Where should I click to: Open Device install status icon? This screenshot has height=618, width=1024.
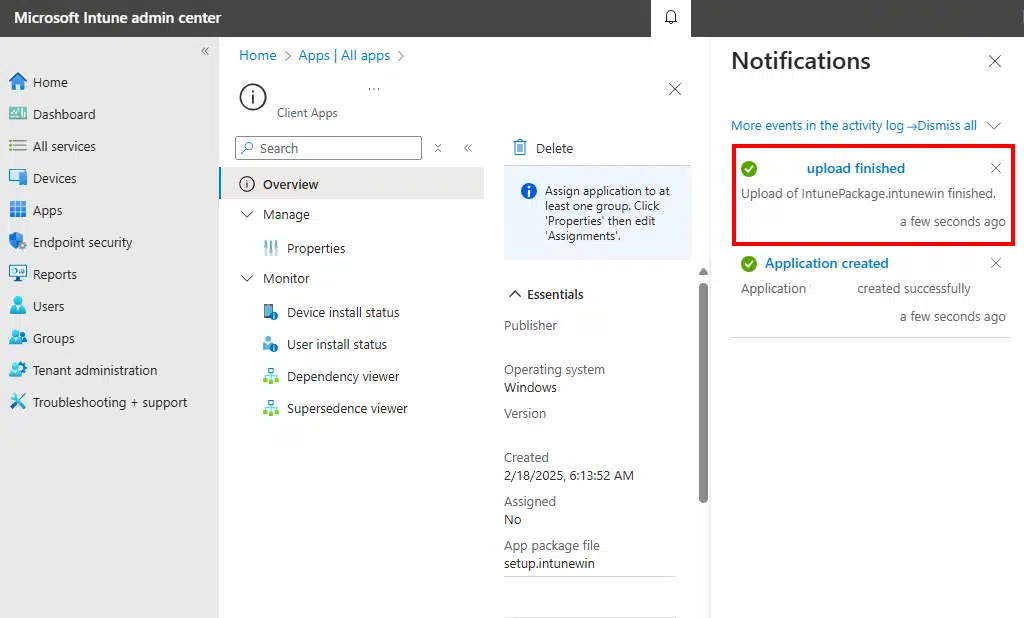click(270, 312)
